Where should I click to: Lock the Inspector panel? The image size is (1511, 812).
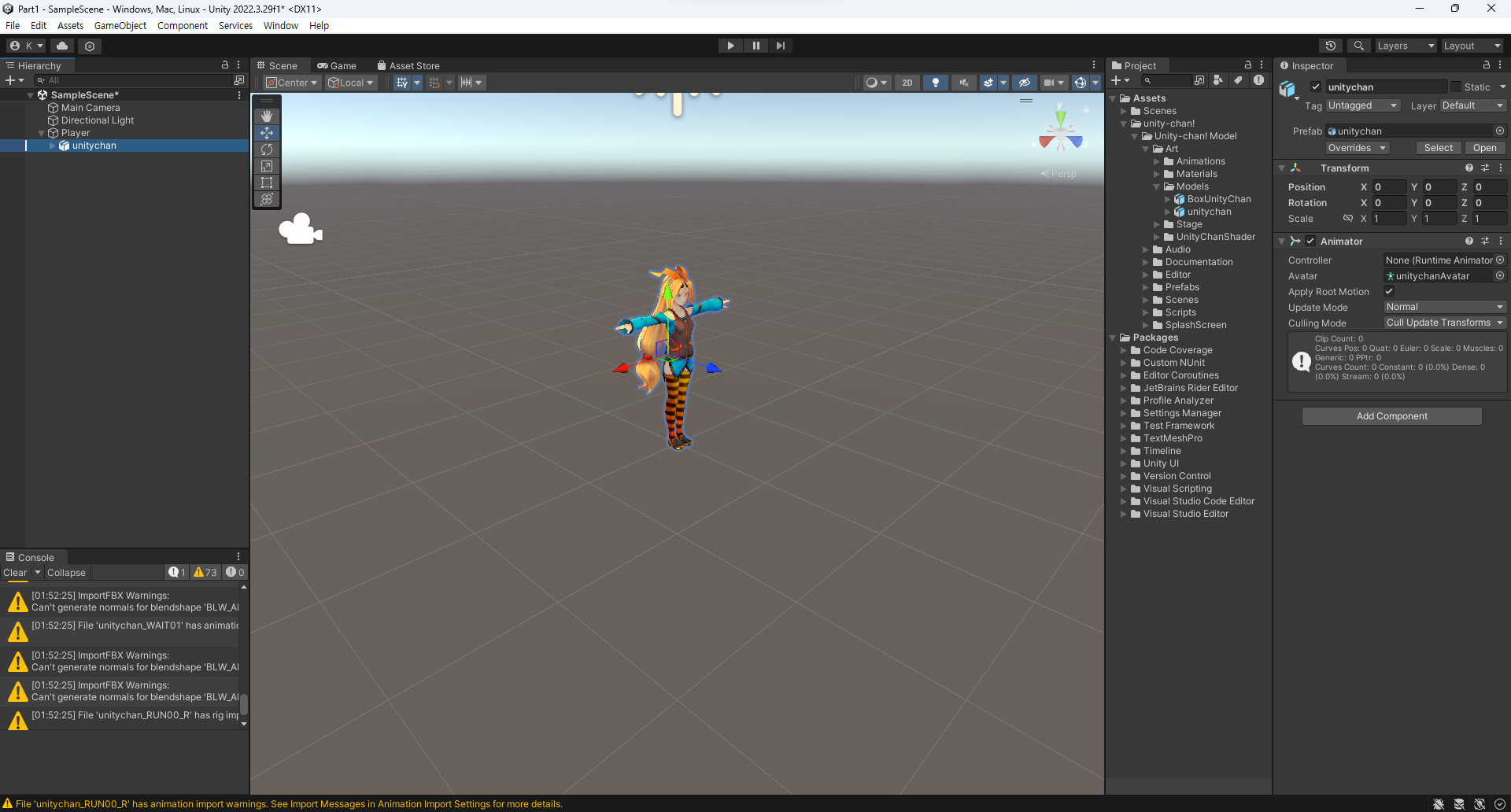coord(1486,65)
